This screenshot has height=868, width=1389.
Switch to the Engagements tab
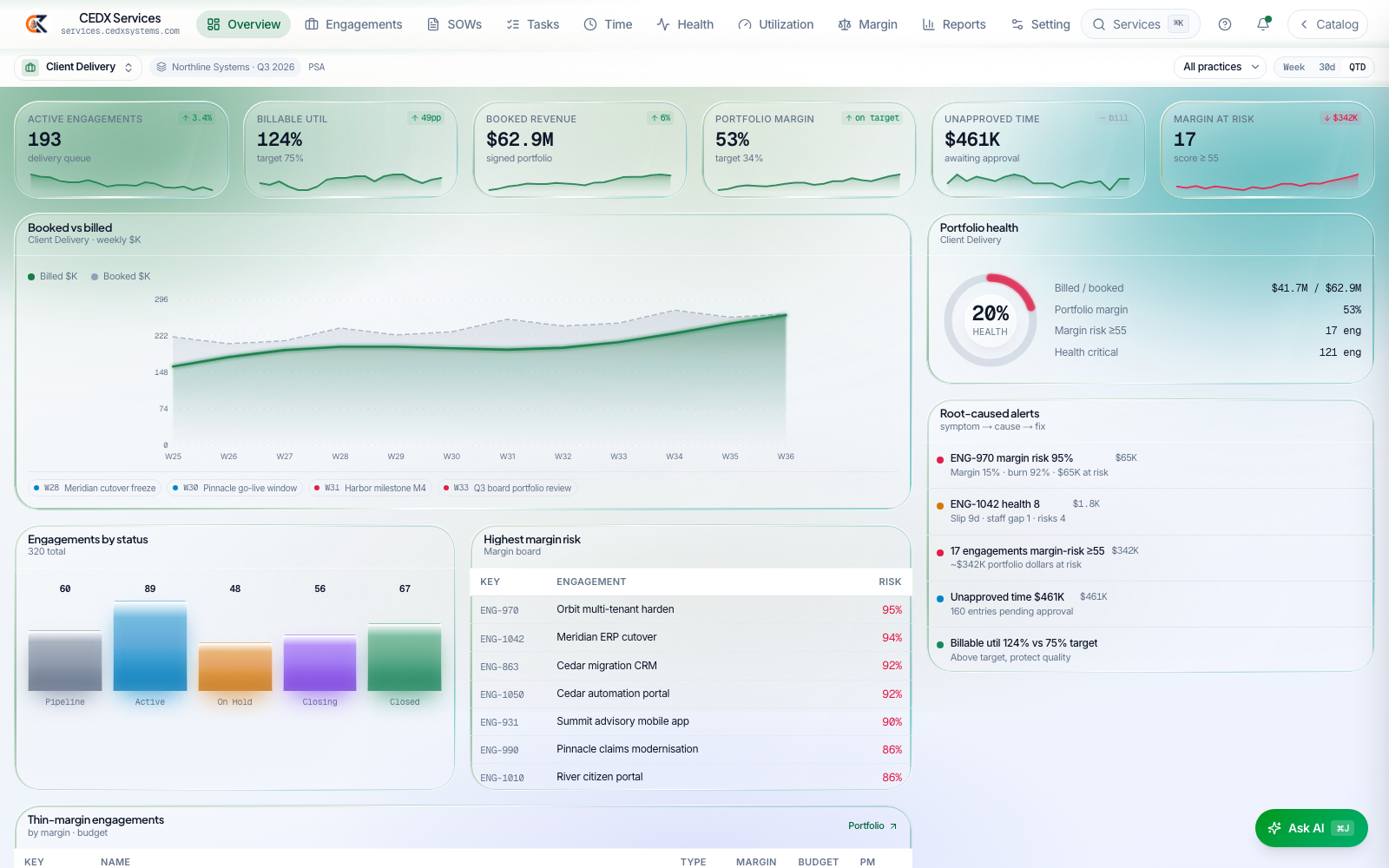(353, 24)
